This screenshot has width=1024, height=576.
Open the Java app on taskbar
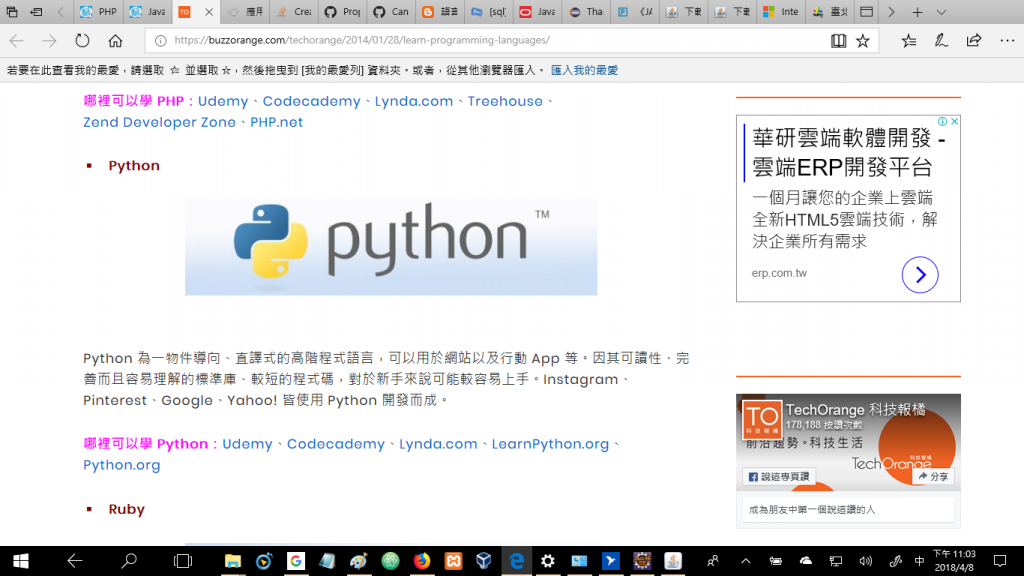(x=673, y=561)
